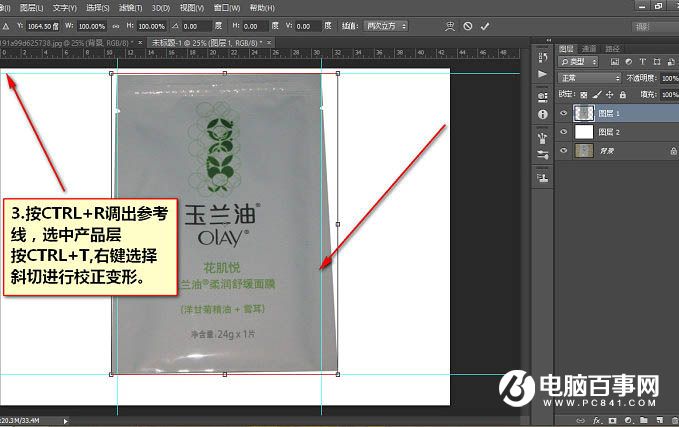679x427 pixels.
Task: Lock all padlock icon next to 锁定
Action: click(623, 94)
